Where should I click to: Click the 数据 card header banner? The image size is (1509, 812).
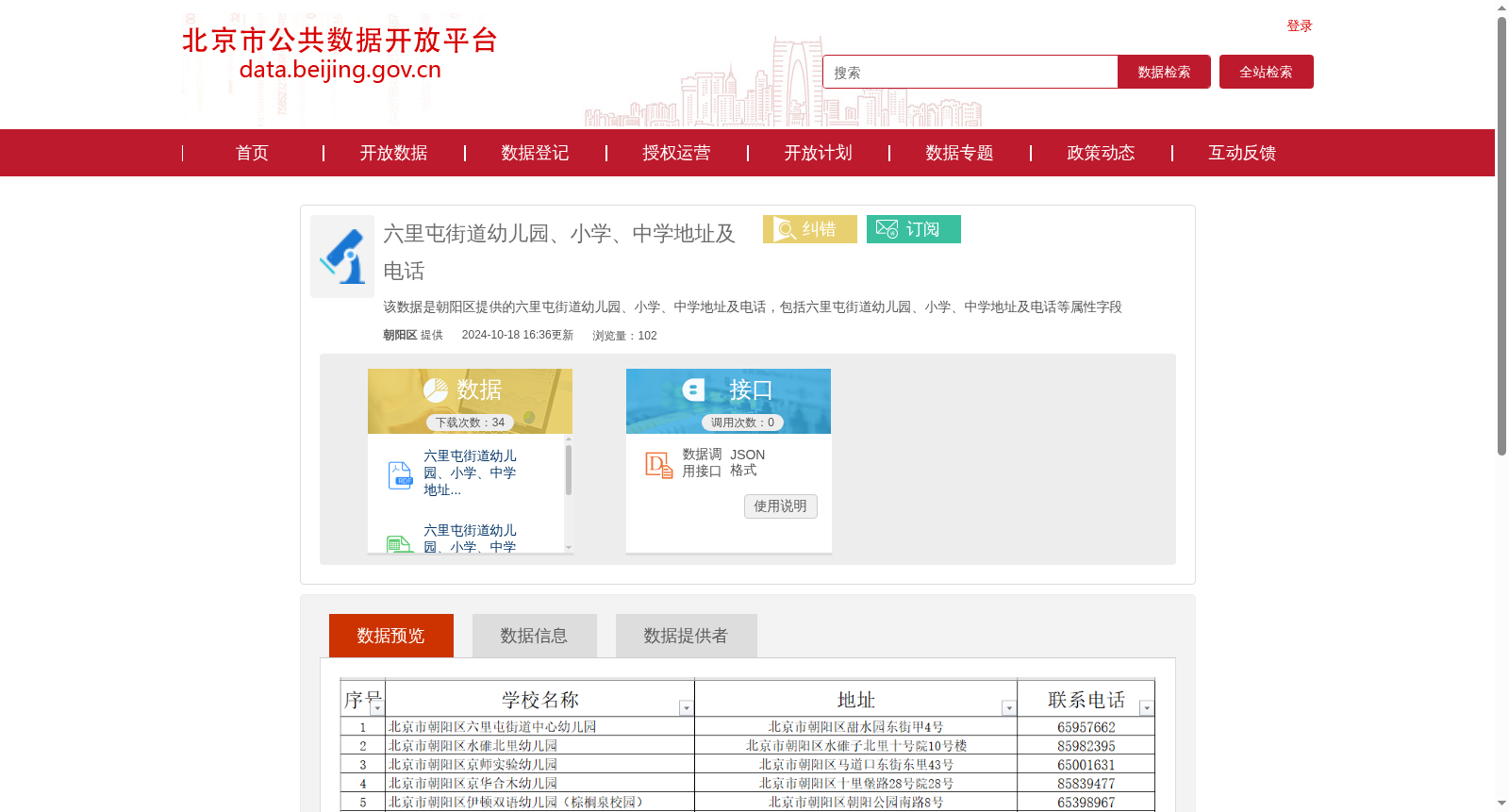point(470,401)
